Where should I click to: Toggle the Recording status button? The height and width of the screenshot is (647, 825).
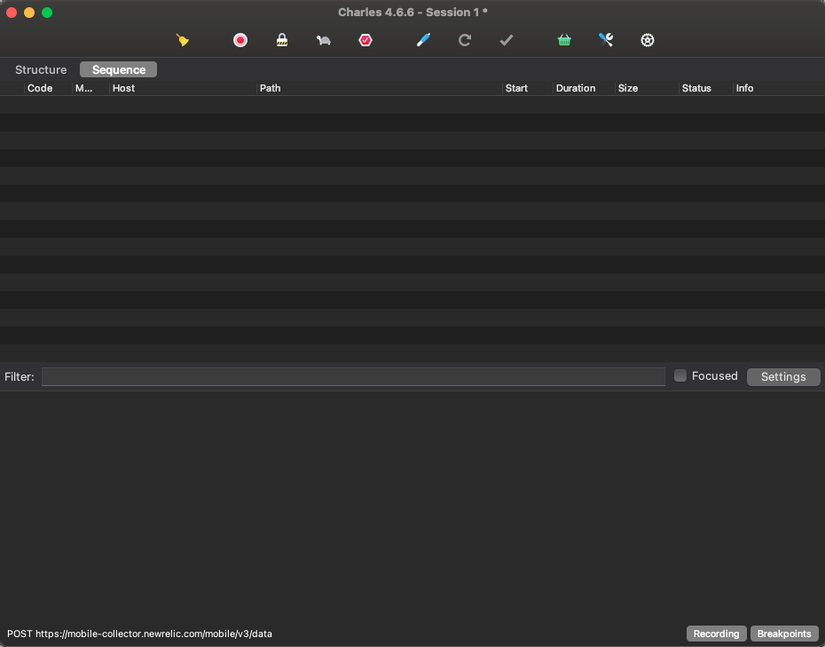tap(716, 633)
